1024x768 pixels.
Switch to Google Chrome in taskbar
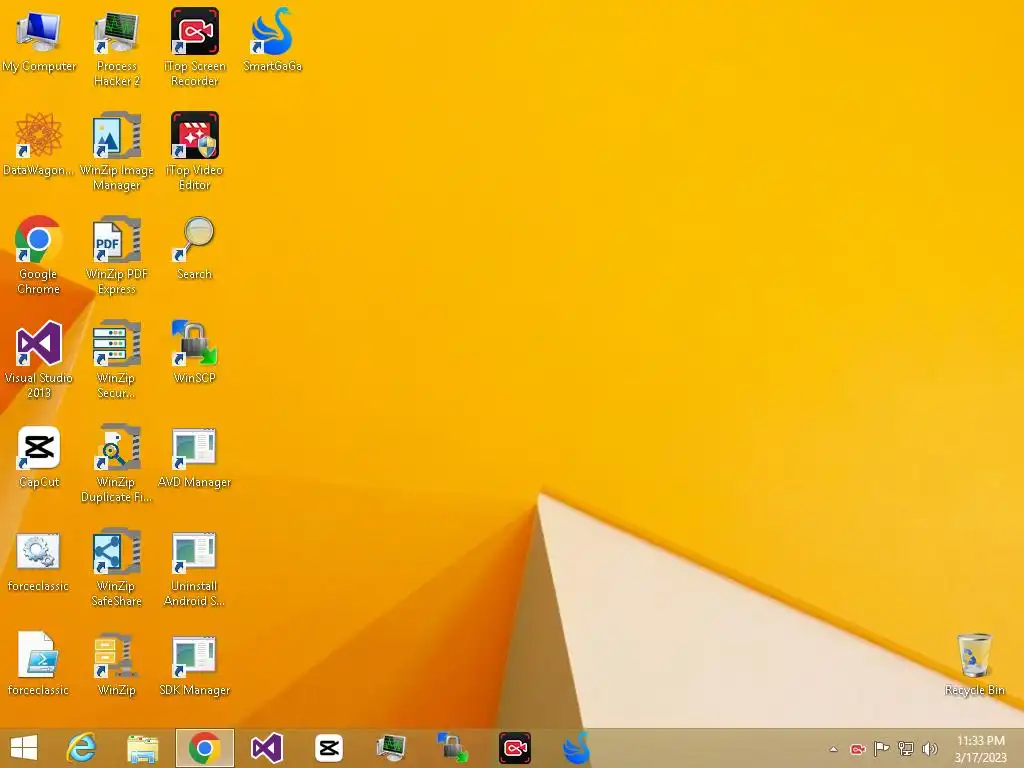coord(204,748)
